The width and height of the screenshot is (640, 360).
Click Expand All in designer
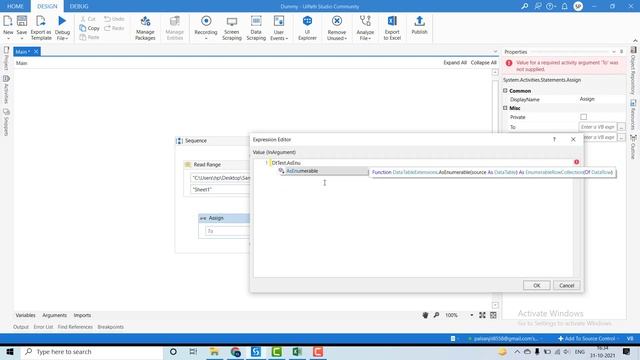point(455,62)
